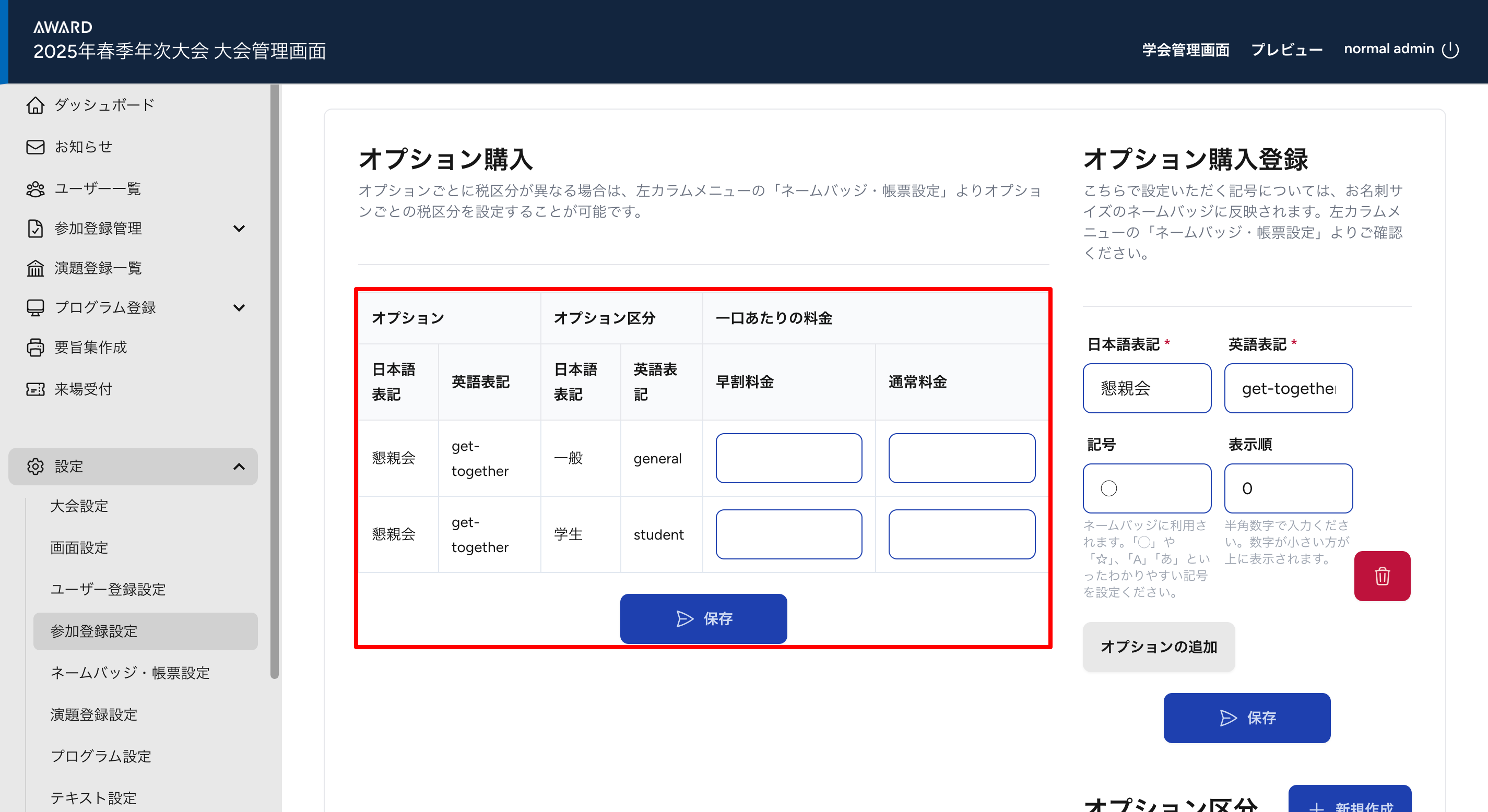Open 大会設定 submenu item
The image size is (1488, 812).
coord(79,506)
